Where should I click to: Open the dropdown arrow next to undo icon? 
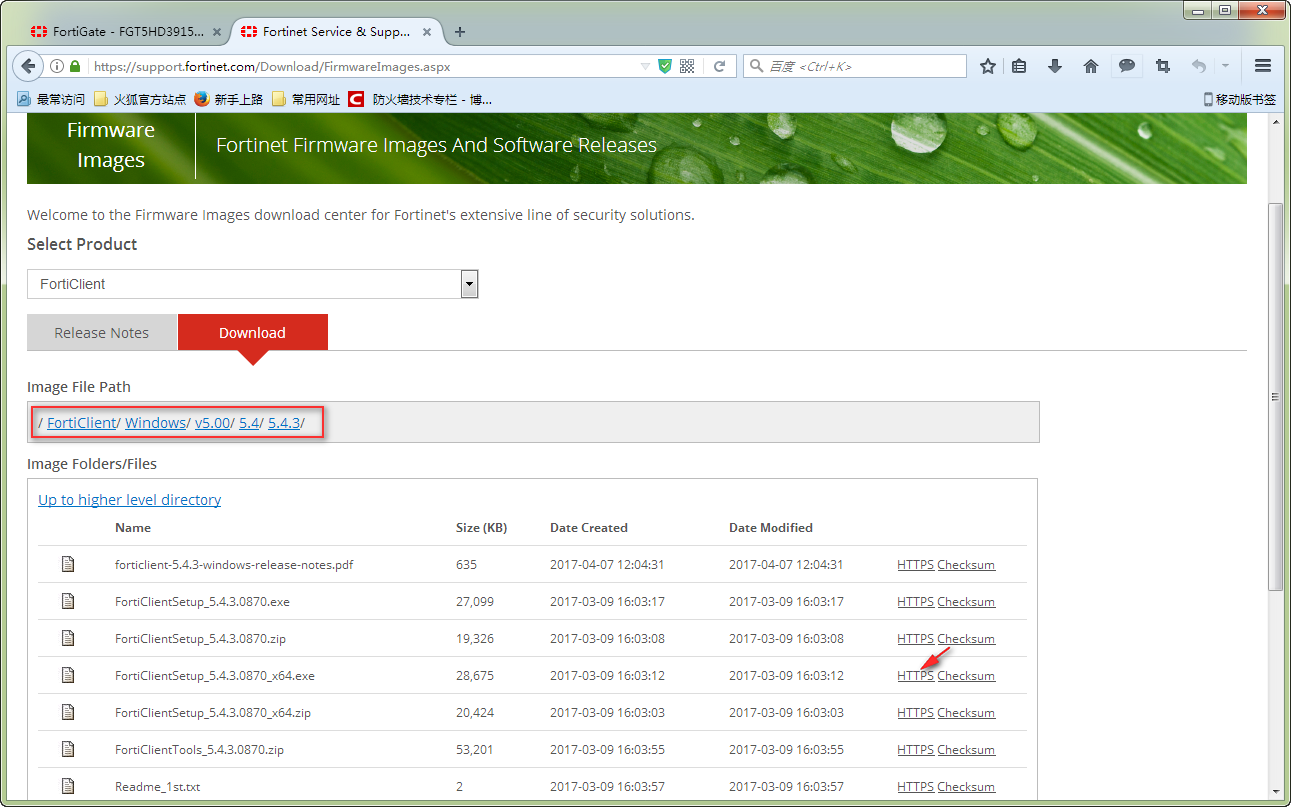[1225, 66]
